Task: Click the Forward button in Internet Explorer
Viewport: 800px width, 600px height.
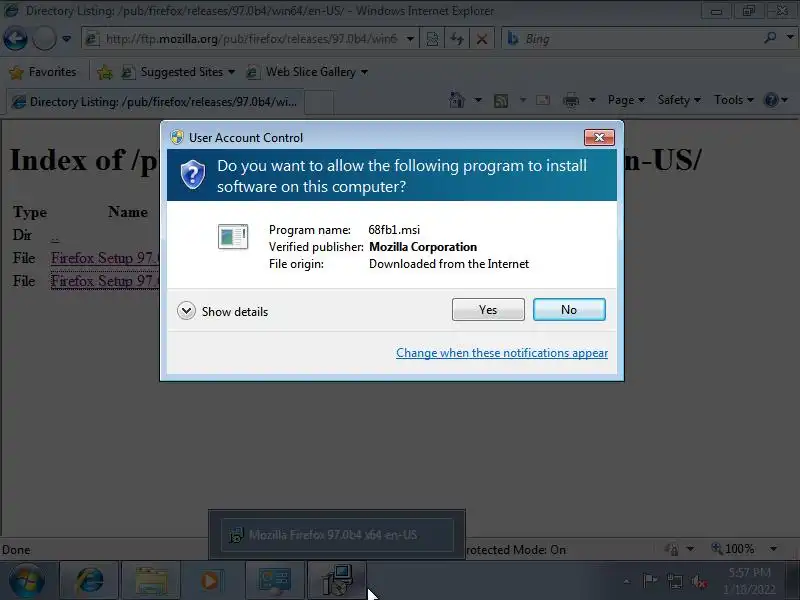Action: pos(44,39)
